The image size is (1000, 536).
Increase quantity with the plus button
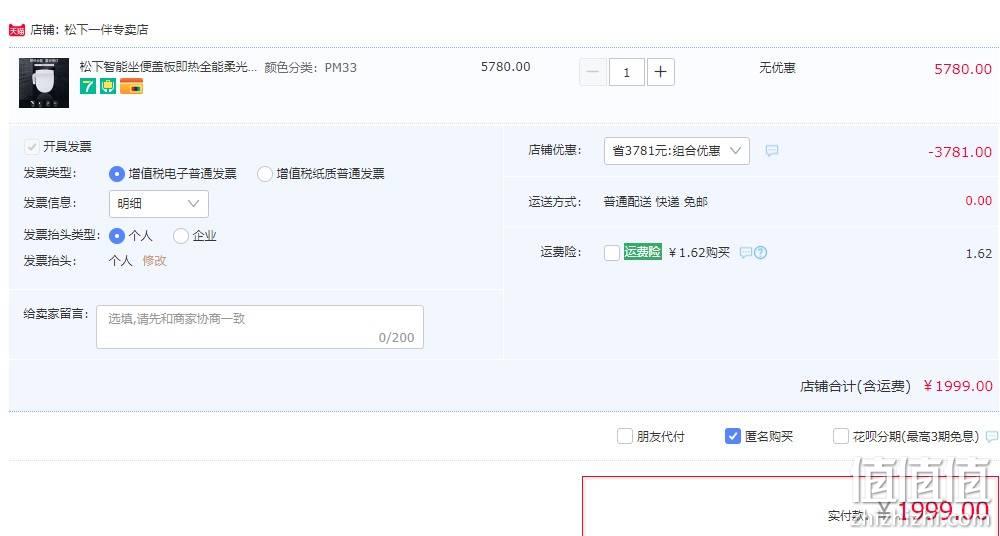coord(661,72)
